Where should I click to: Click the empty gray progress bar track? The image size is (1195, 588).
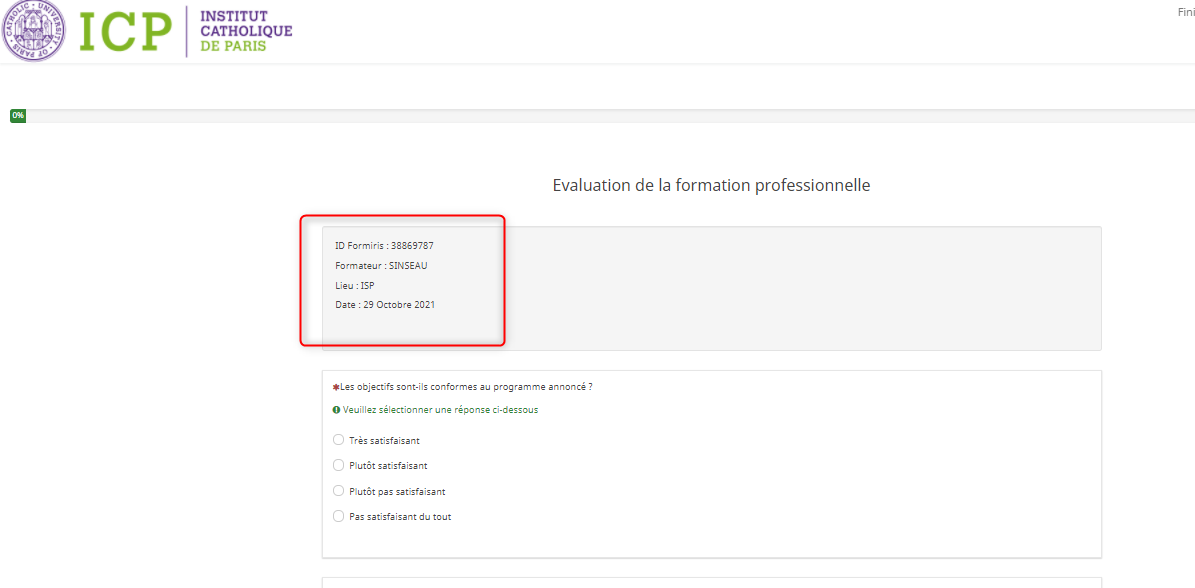(600, 116)
